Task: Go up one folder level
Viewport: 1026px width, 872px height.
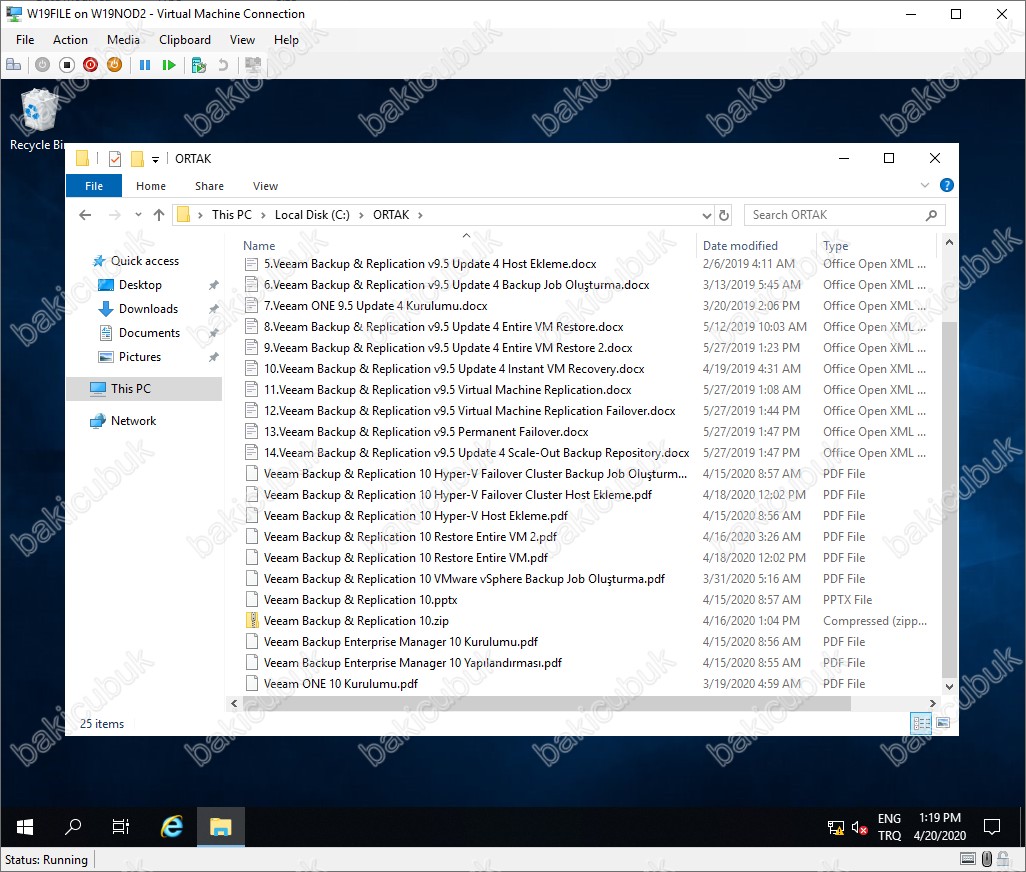Action: 159,215
